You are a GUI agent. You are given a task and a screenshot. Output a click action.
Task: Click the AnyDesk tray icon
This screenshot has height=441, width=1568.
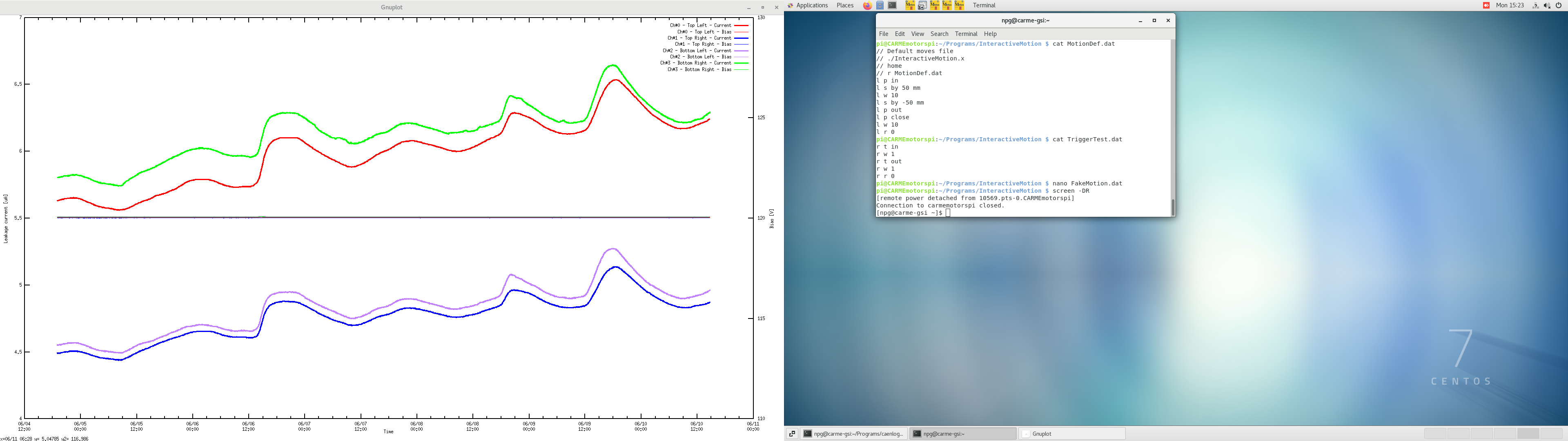[1486, 5]
